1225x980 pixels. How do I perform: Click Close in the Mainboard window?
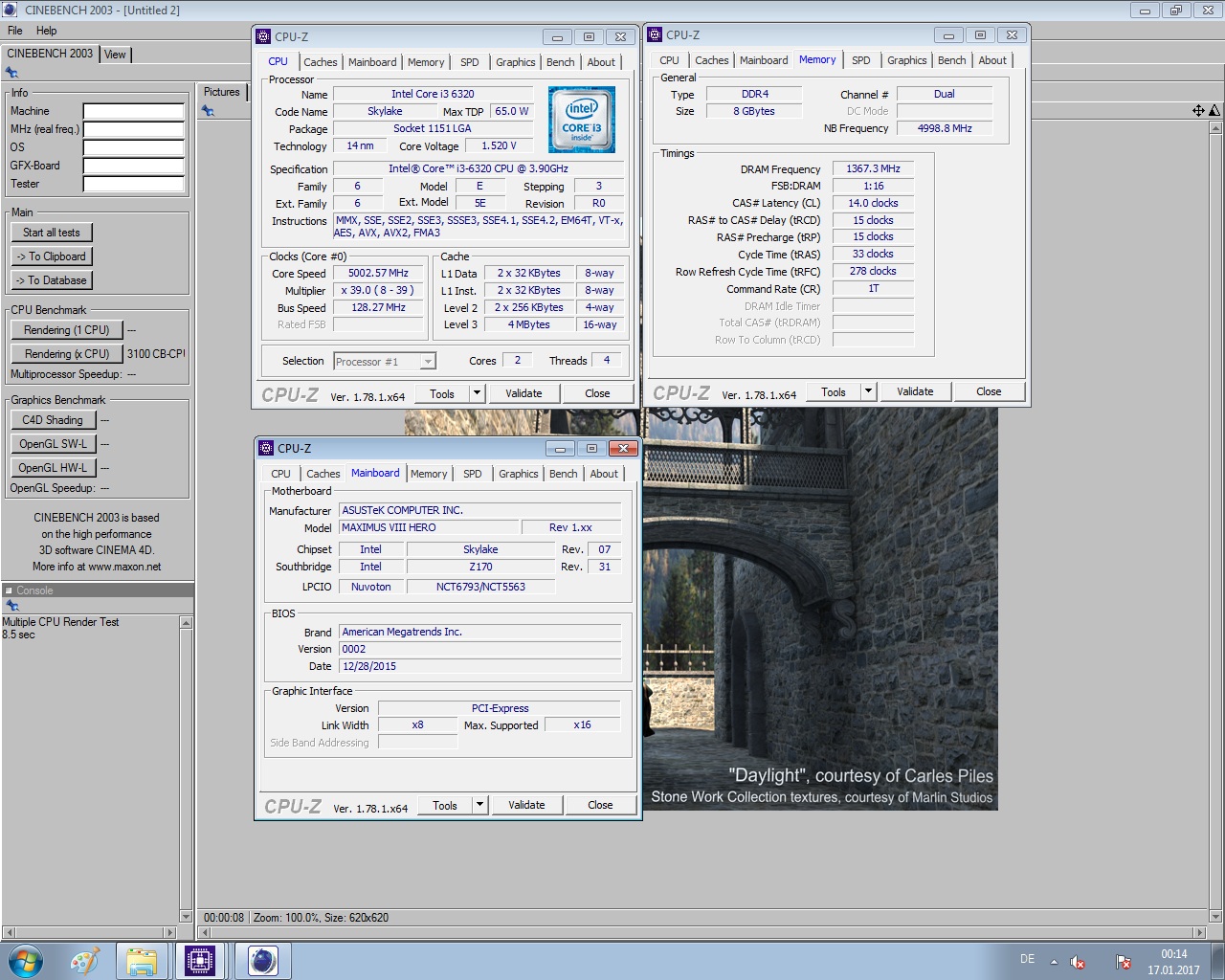[x=600, y=805]
